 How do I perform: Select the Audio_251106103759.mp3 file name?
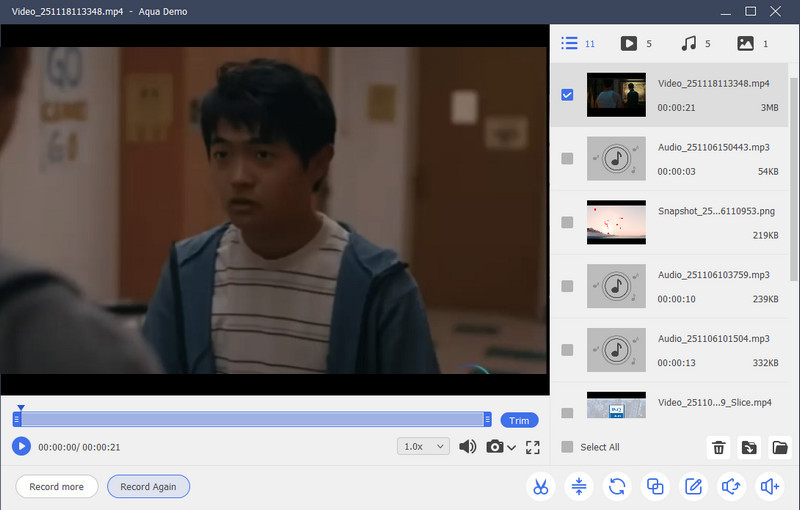click(713, 275)
